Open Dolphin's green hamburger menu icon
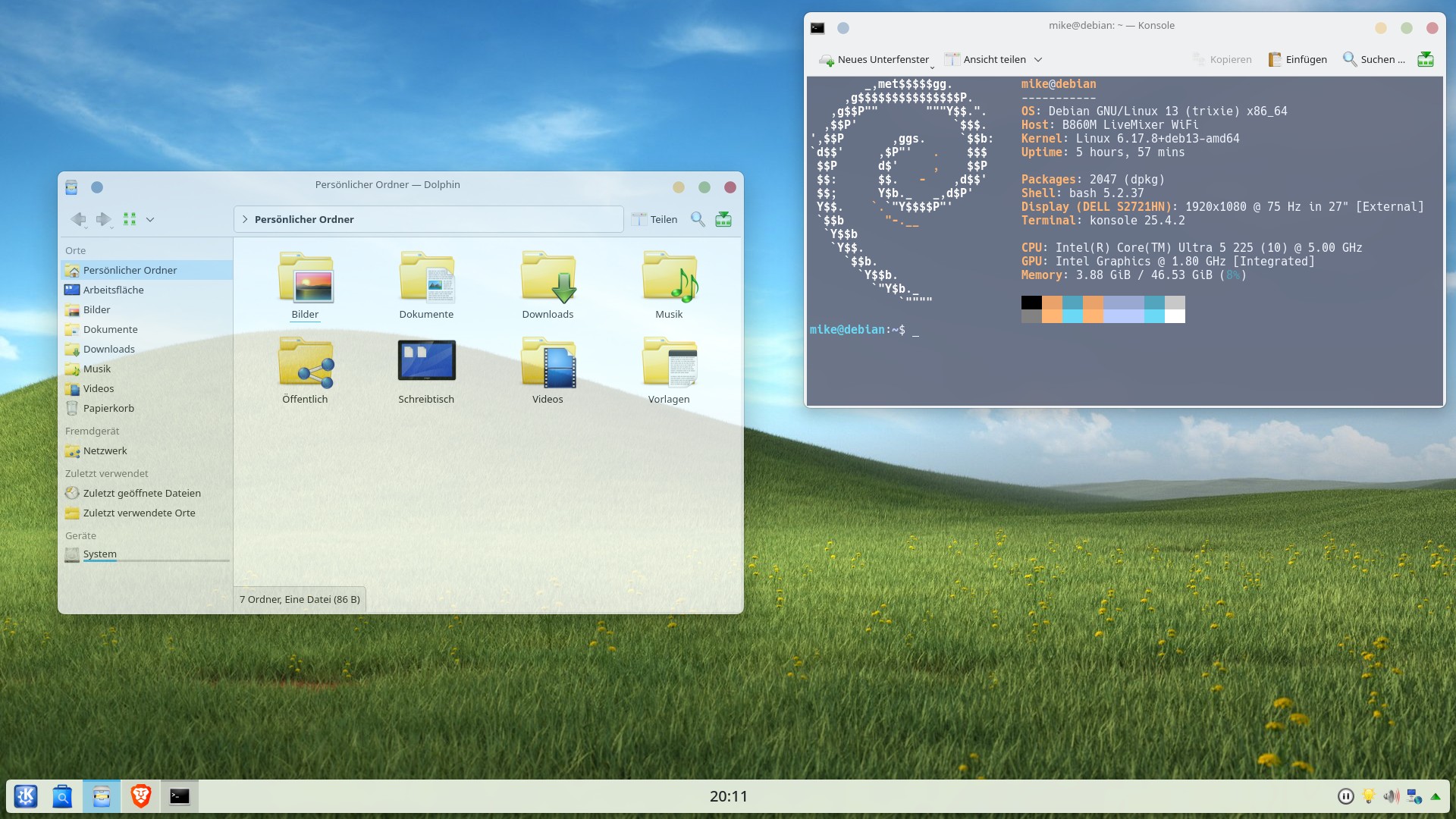The image size is (1456, 819). click(723, 219)
